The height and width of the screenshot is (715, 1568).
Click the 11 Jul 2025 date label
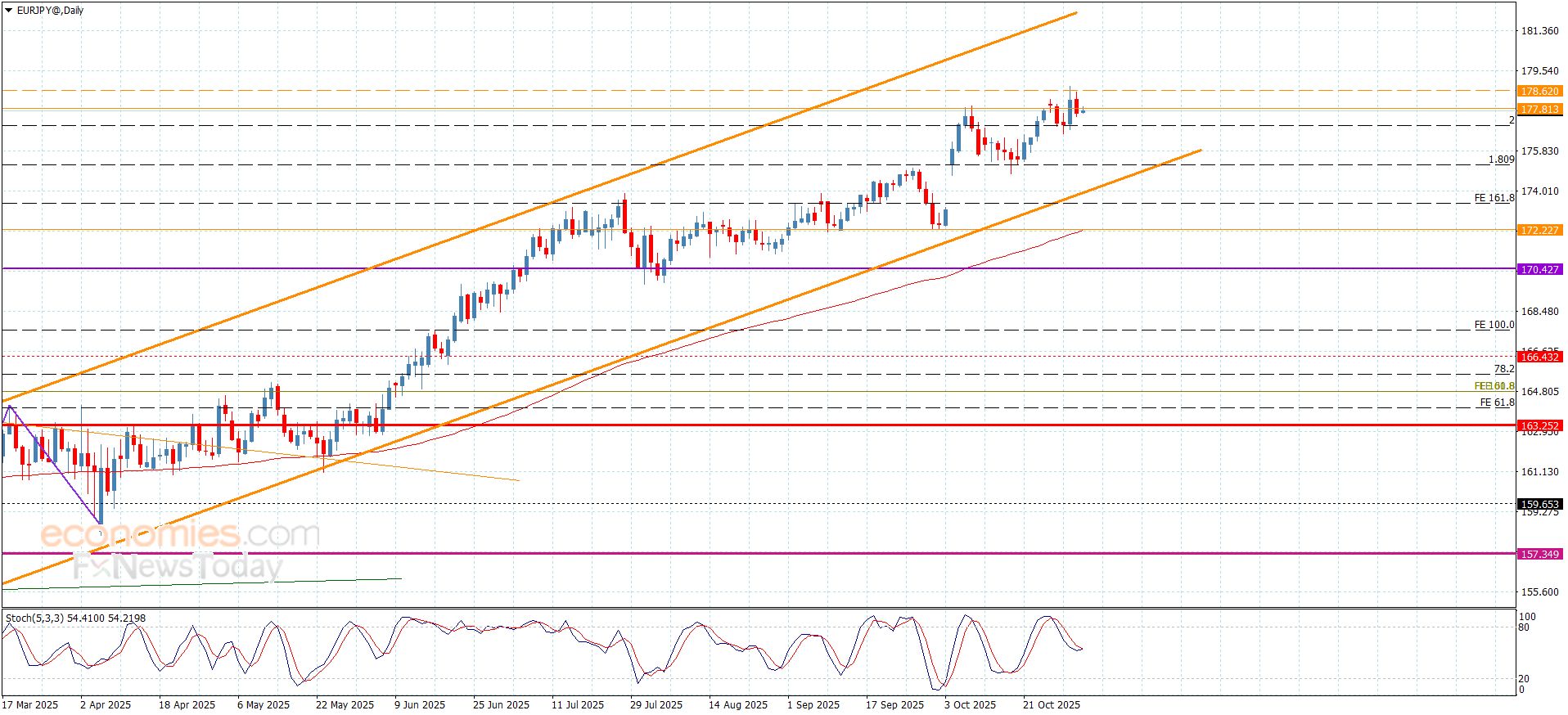578,705
